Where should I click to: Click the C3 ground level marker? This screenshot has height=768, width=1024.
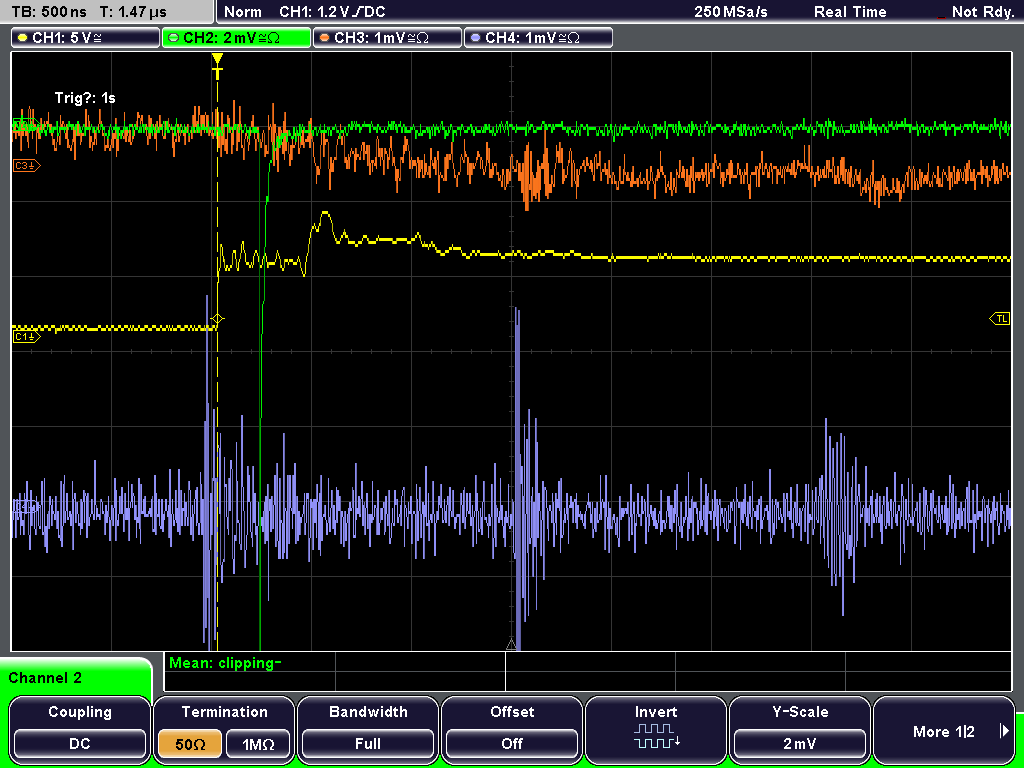click(27, 166)
